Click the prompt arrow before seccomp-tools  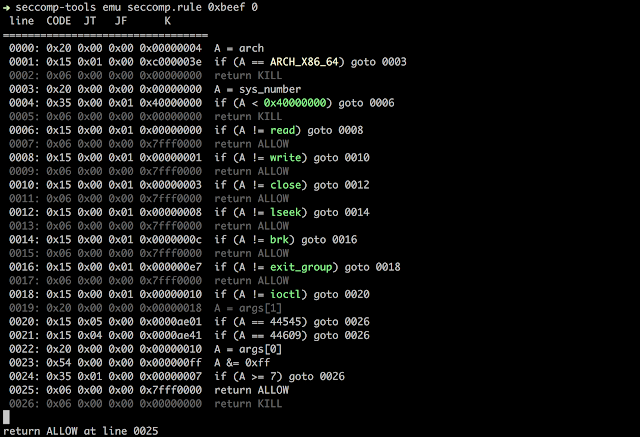click(6, 7)
